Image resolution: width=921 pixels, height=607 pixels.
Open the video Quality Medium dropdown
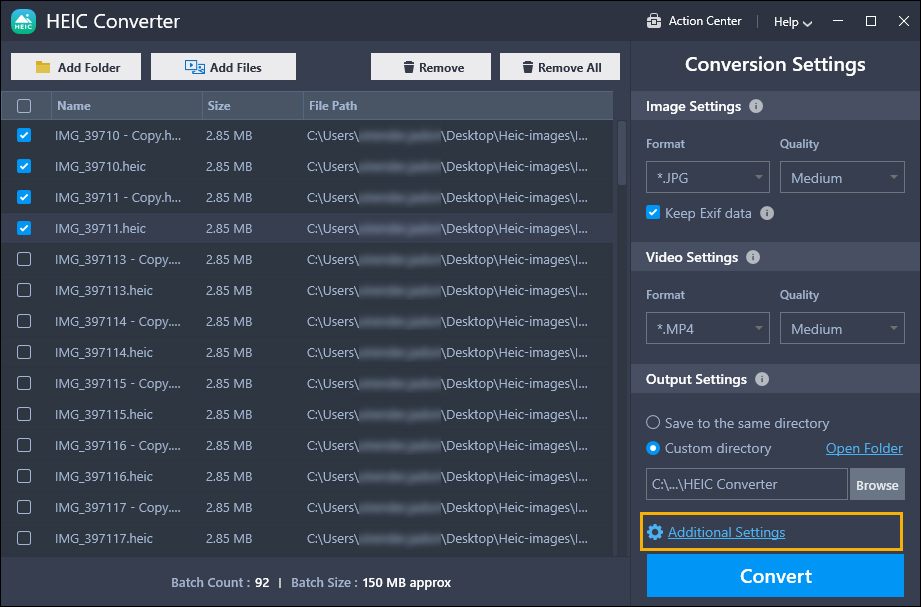pos(842,328)
